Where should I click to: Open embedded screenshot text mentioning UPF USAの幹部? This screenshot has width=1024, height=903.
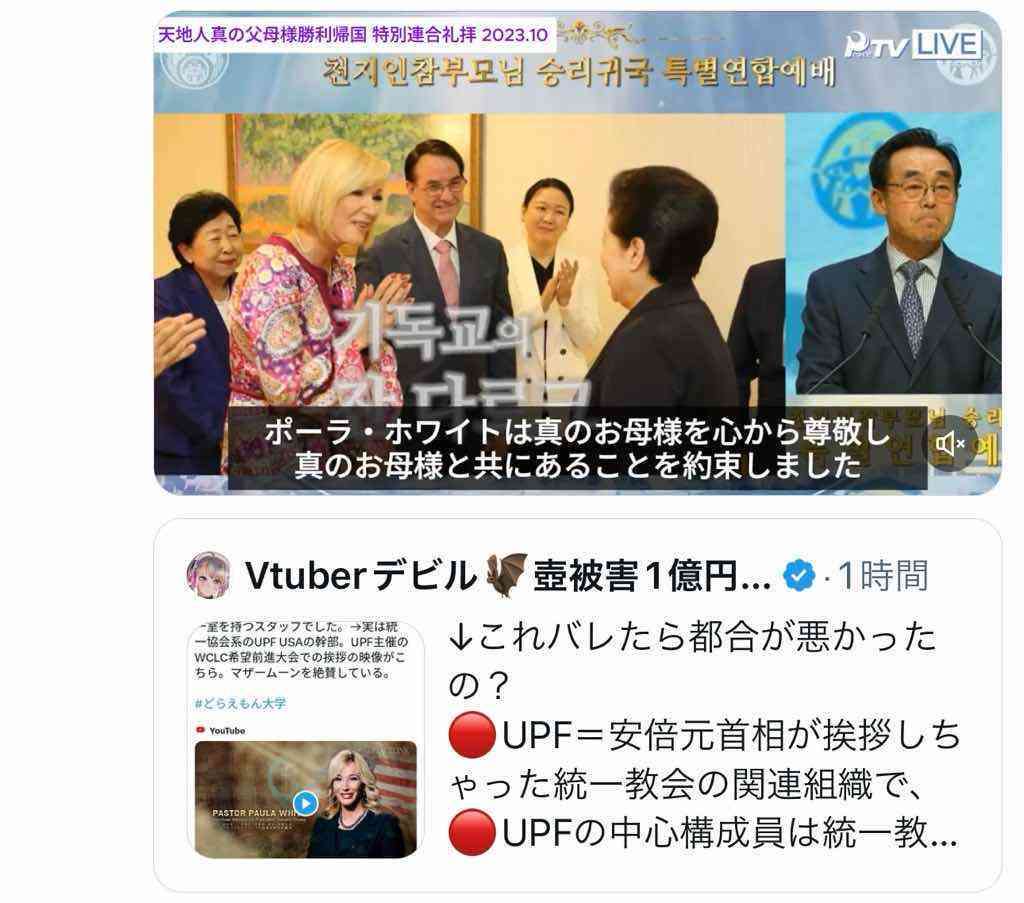click(301, 650)
